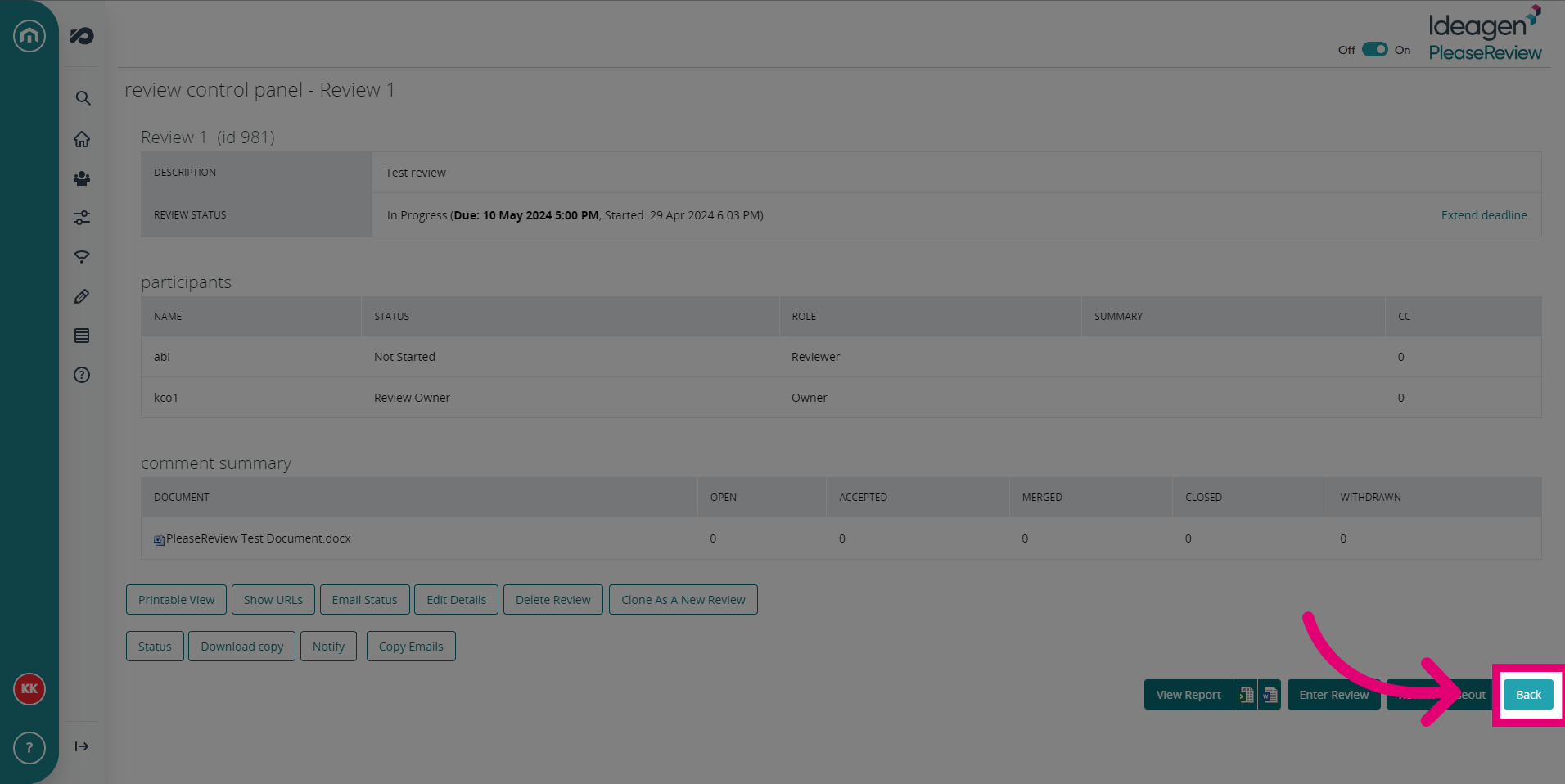Click the Not Started status cell
Viewport: 1565px width, 784px height.
(x=404, y=357)
